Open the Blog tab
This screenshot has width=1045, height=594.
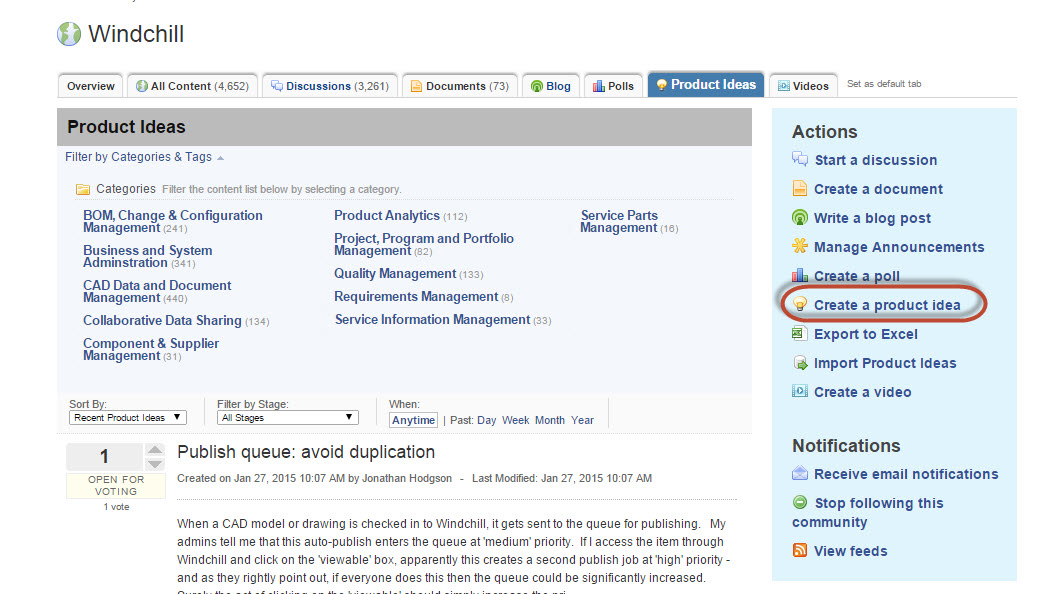(x=550, y=86)
